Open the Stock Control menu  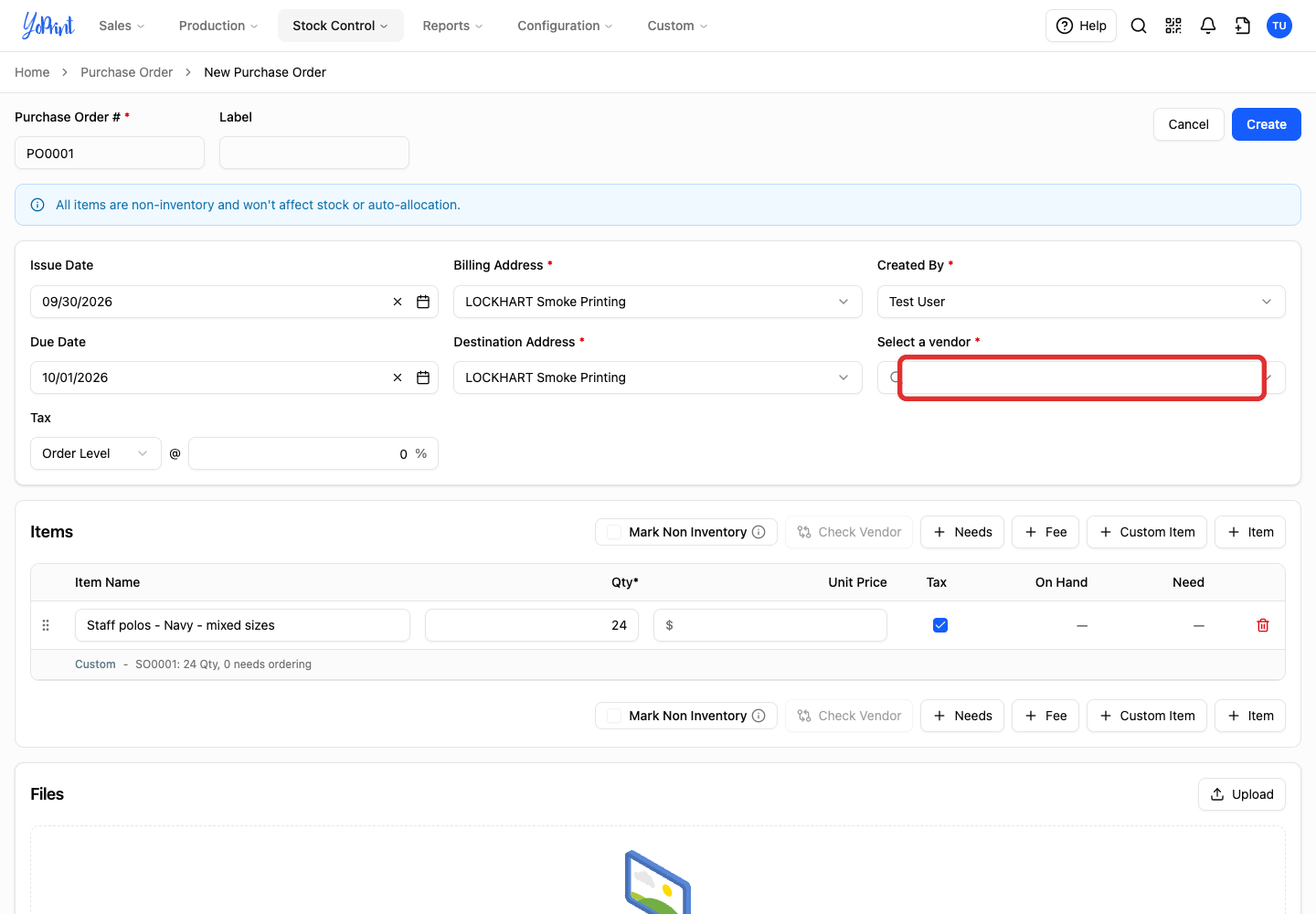pyautogui.click(x=341, y=26)
